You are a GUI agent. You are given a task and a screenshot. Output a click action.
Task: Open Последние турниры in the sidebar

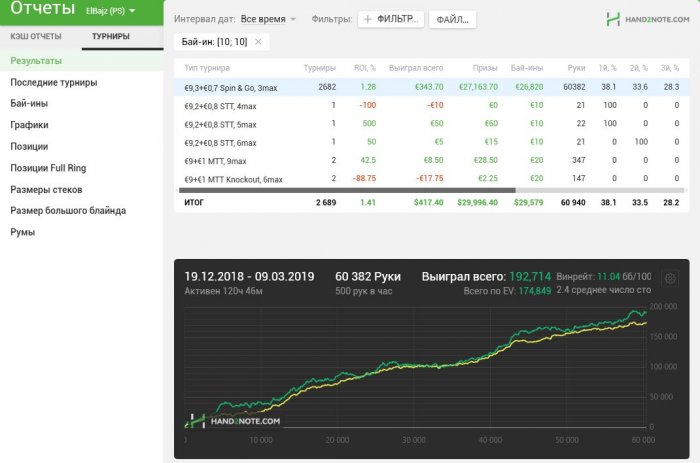[x=53, y=82]
